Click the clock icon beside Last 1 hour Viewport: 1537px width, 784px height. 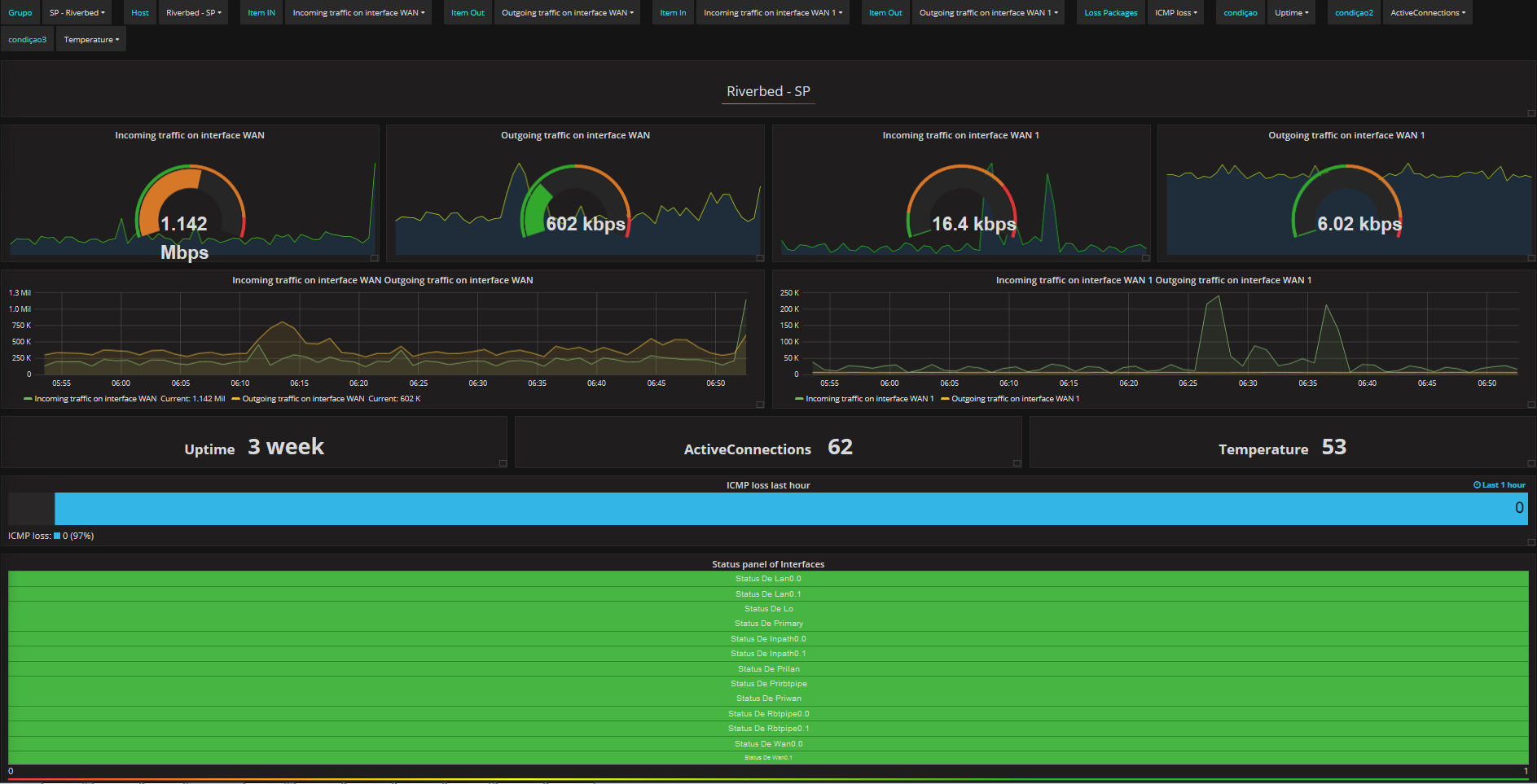pyautogui.click(x=1477, y=485)
